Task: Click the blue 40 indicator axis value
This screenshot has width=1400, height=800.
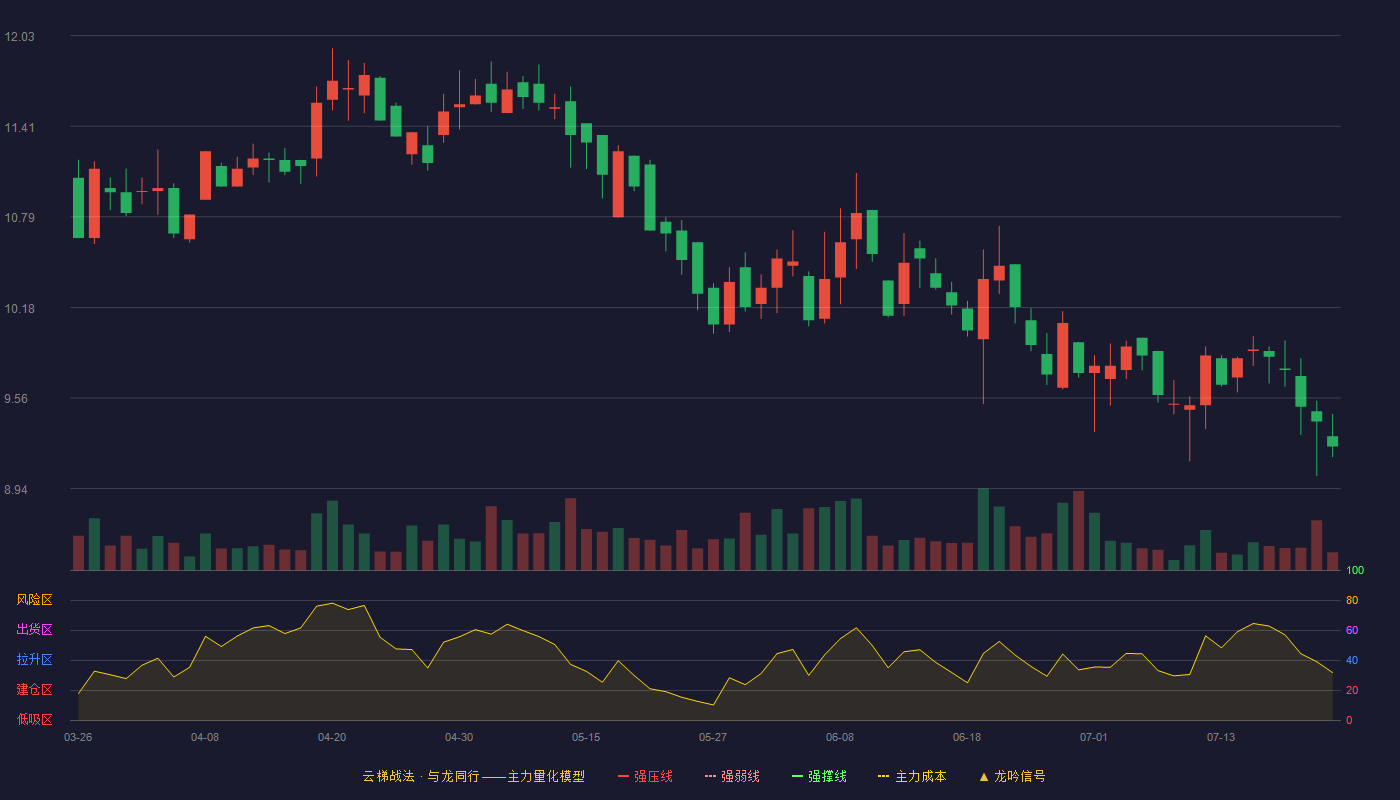Action: (x=1352, y=661)
